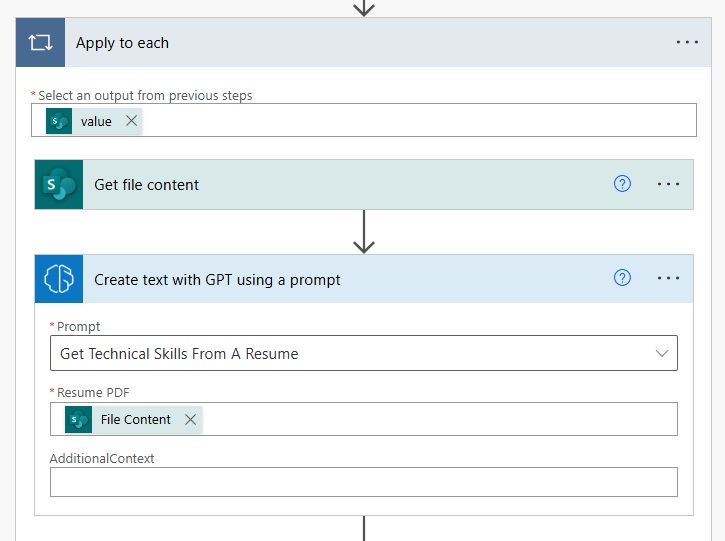Open Apply to each ellipsis menu
Screen dimensions: 725x541
687,42
